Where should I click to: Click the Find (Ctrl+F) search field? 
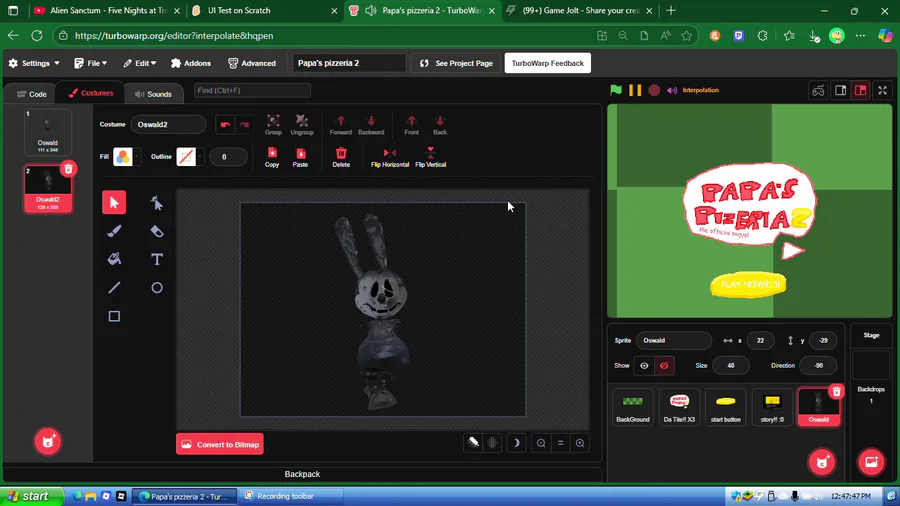coord(253,90)
